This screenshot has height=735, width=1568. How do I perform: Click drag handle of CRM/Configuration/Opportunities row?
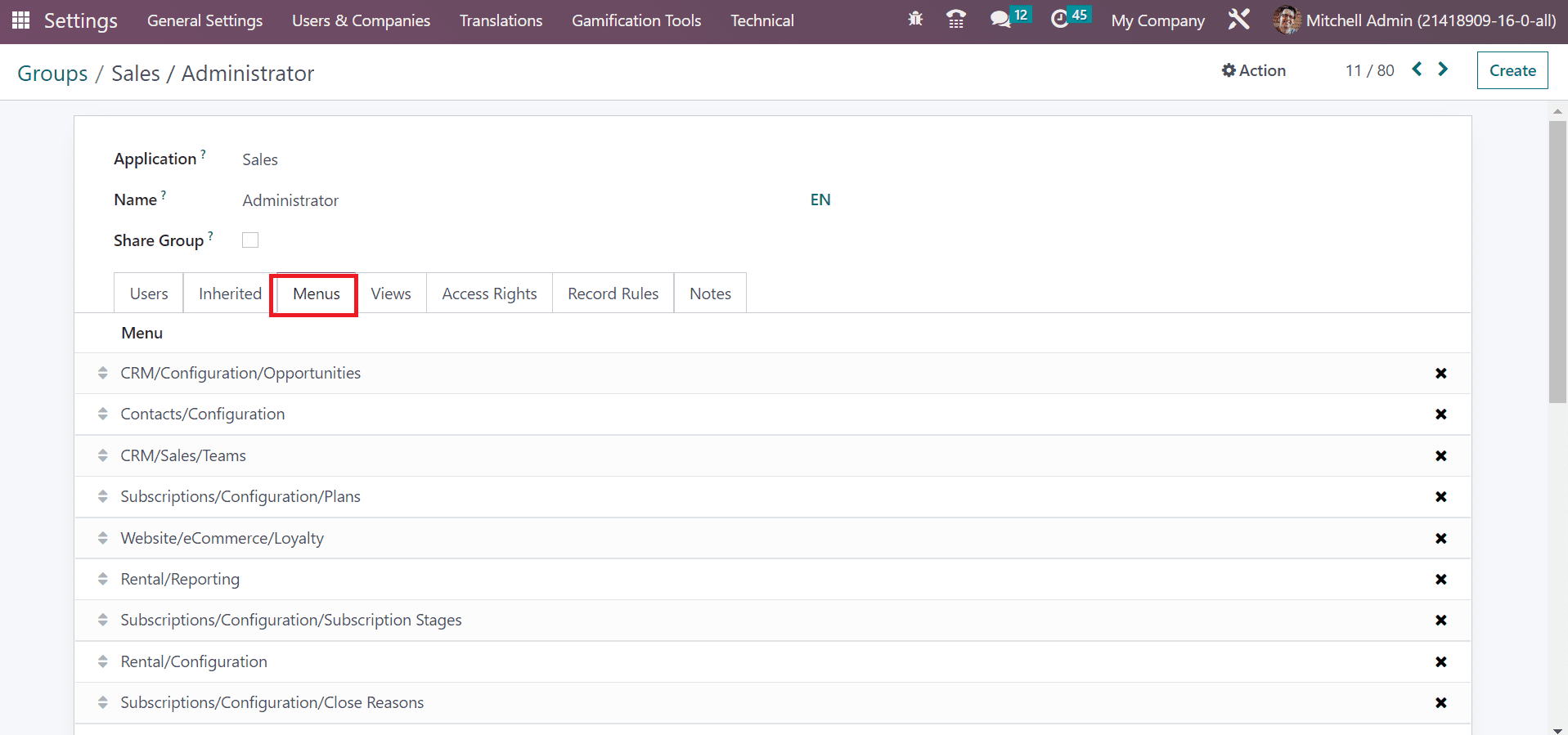pos(102,373)
